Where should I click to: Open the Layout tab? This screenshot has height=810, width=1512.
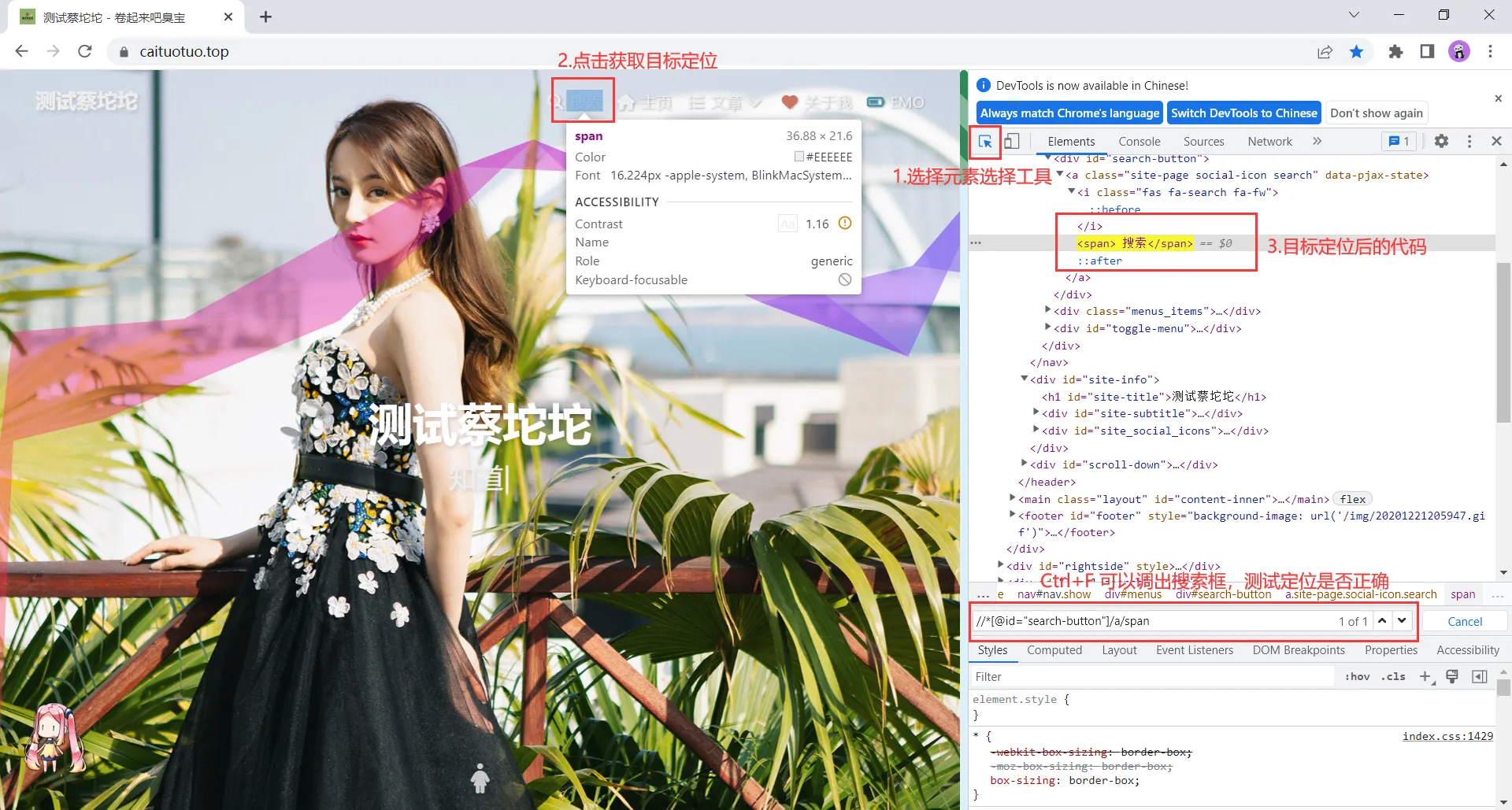tap(1119, 650)
